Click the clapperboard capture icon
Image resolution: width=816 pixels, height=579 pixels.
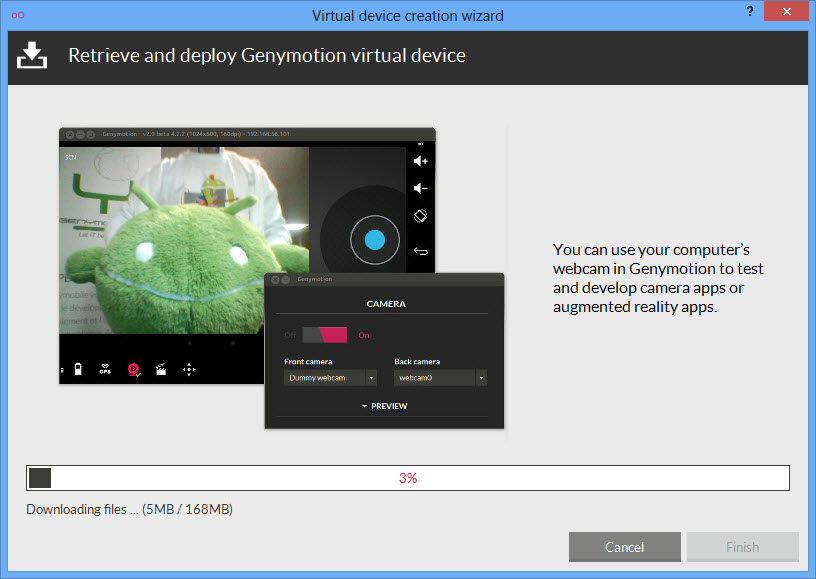pyautogui.click(x=161, y=369)
